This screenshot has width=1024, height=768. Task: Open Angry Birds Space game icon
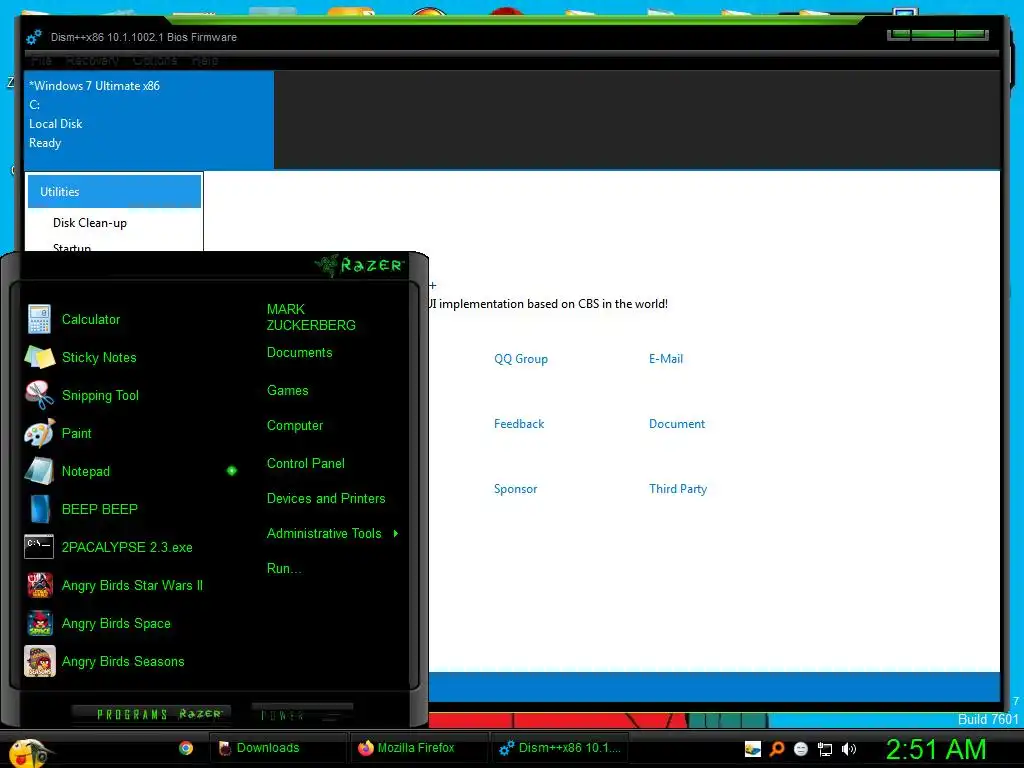pos(39,623)
